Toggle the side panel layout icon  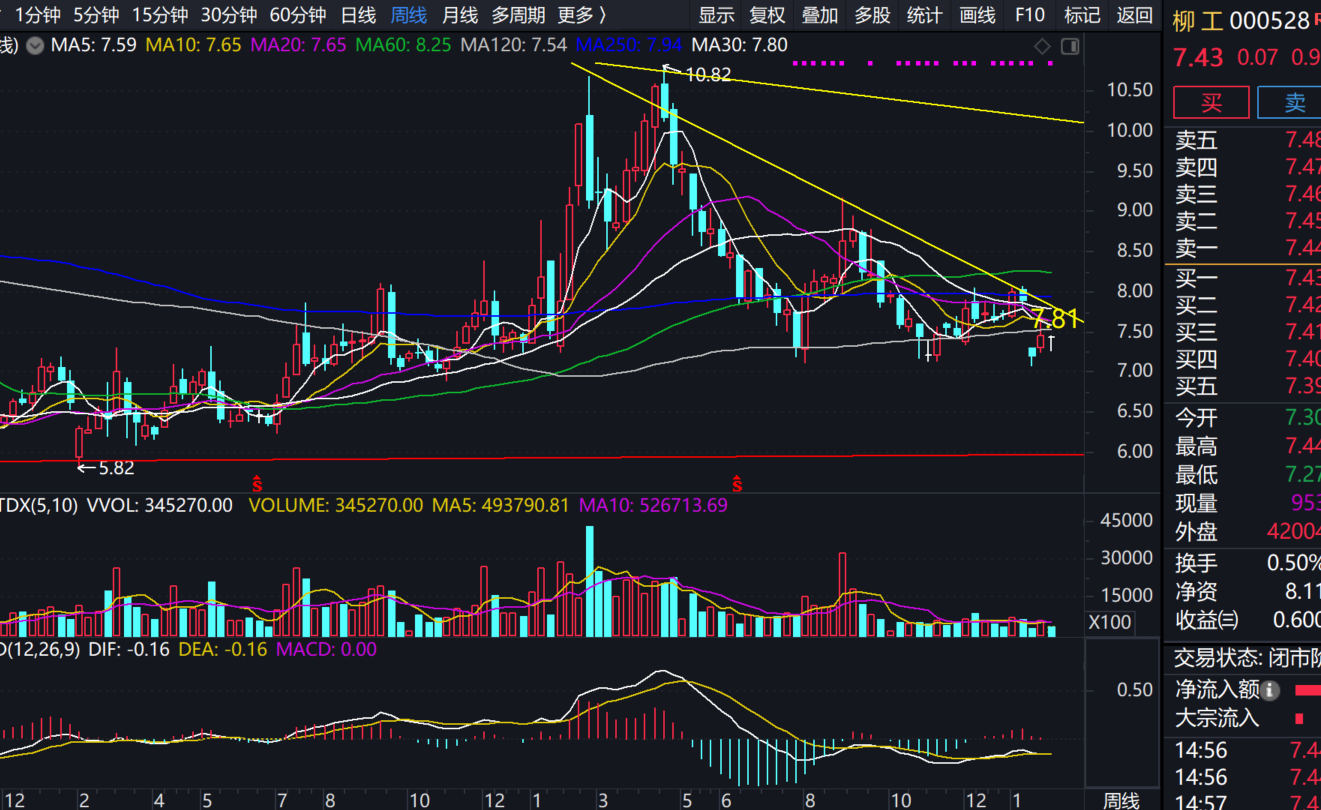1070,46
